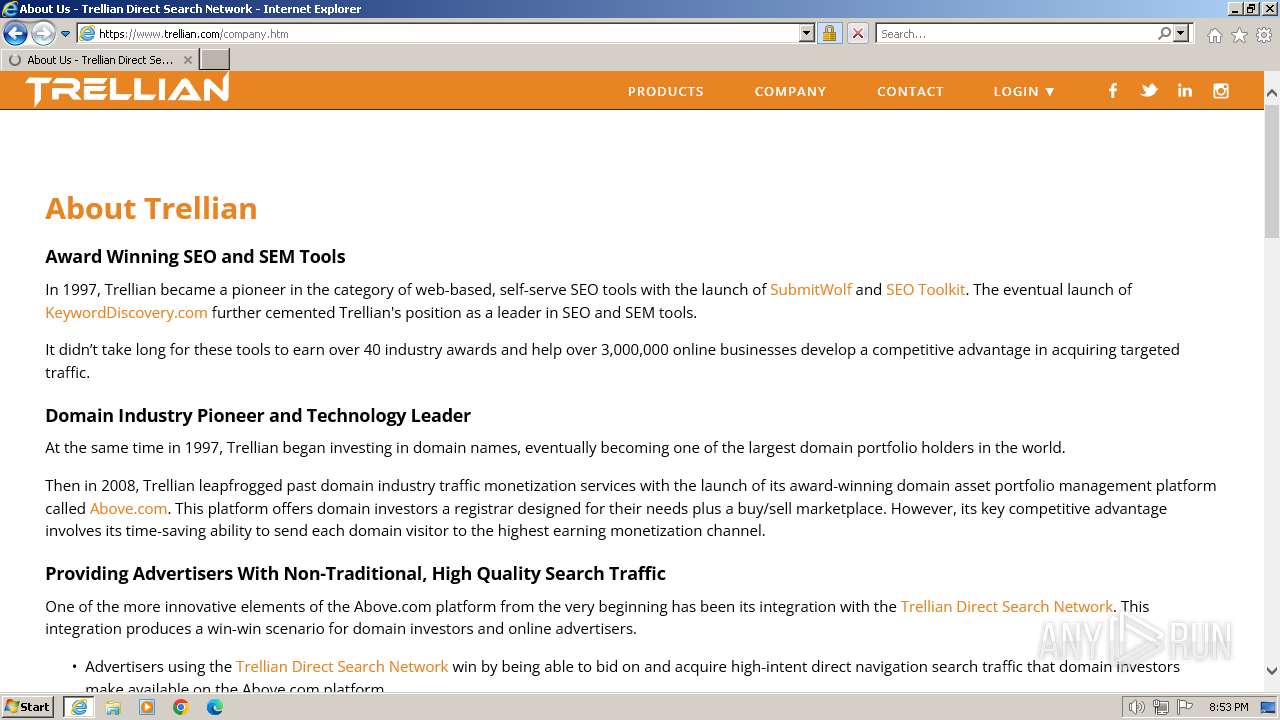This screenshot has width=1280, height=720.
Task: Click the browser Search box
Action: pyautogui.click(x=1016, y=33)
